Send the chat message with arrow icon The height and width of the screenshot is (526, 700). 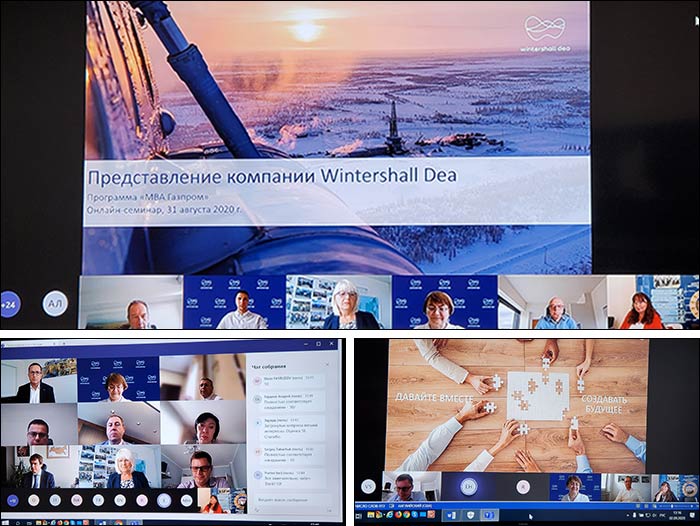(x=331, y=510)
